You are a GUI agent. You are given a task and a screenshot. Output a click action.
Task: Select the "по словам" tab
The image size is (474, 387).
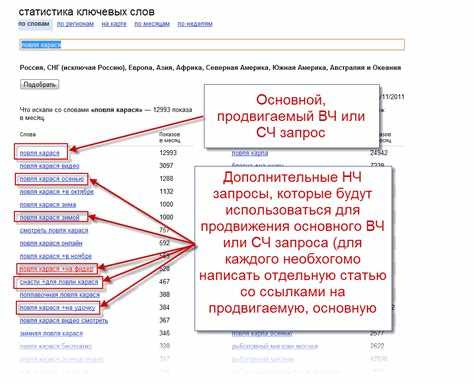(x=34, y=24)
